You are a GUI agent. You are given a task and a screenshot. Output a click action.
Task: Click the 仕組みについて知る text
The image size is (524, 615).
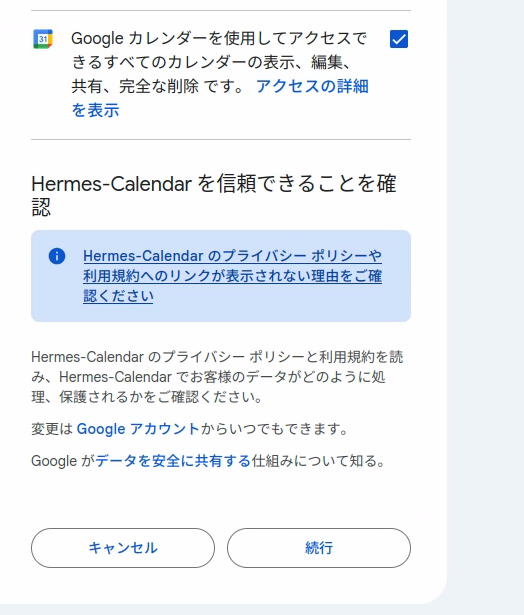point(318,461)
